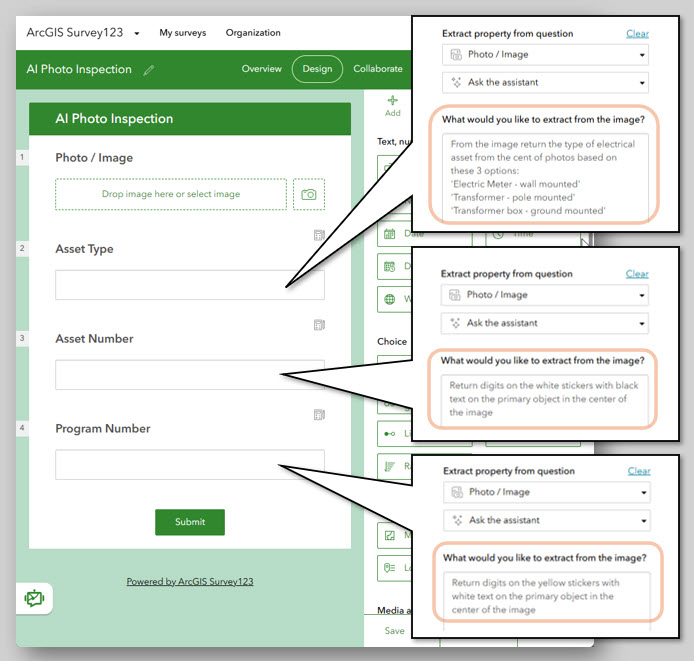
Task: Open calculation icon above Program Number
Action: coord(319,415)
